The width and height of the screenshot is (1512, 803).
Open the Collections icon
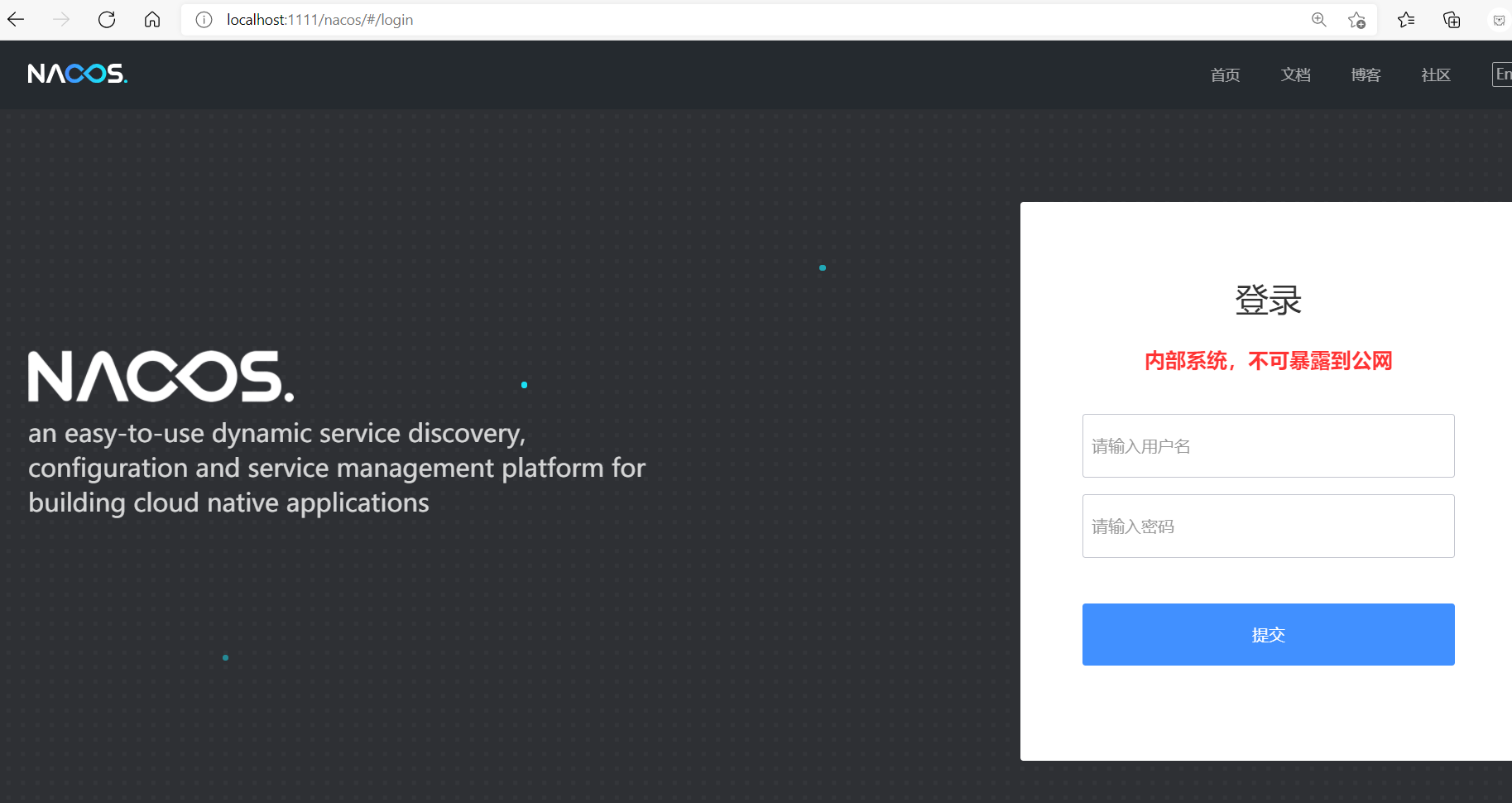coord(1452,20)
